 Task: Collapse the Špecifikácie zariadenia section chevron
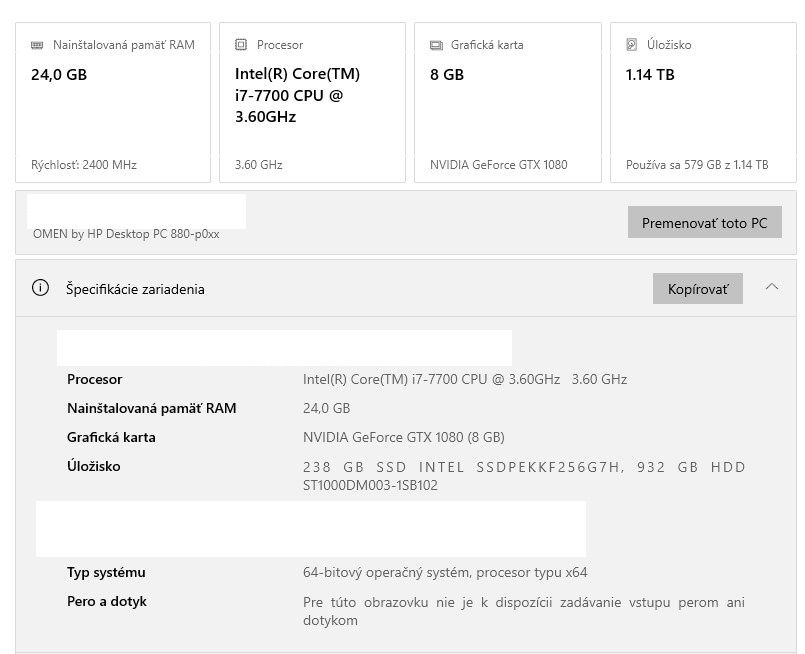click(x=771, y=288)
